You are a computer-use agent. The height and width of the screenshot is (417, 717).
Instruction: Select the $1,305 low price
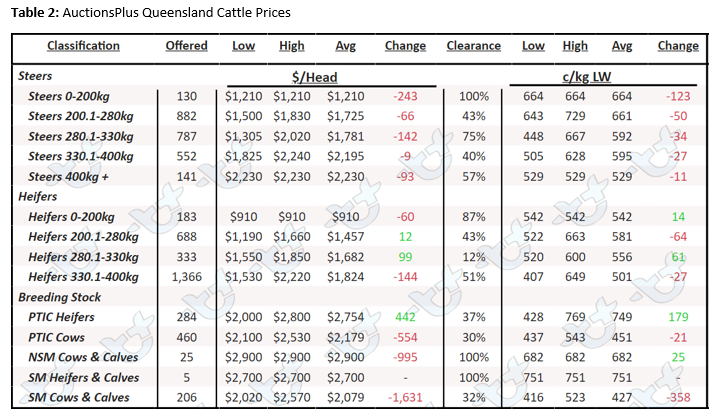click(x=243, y=136)
